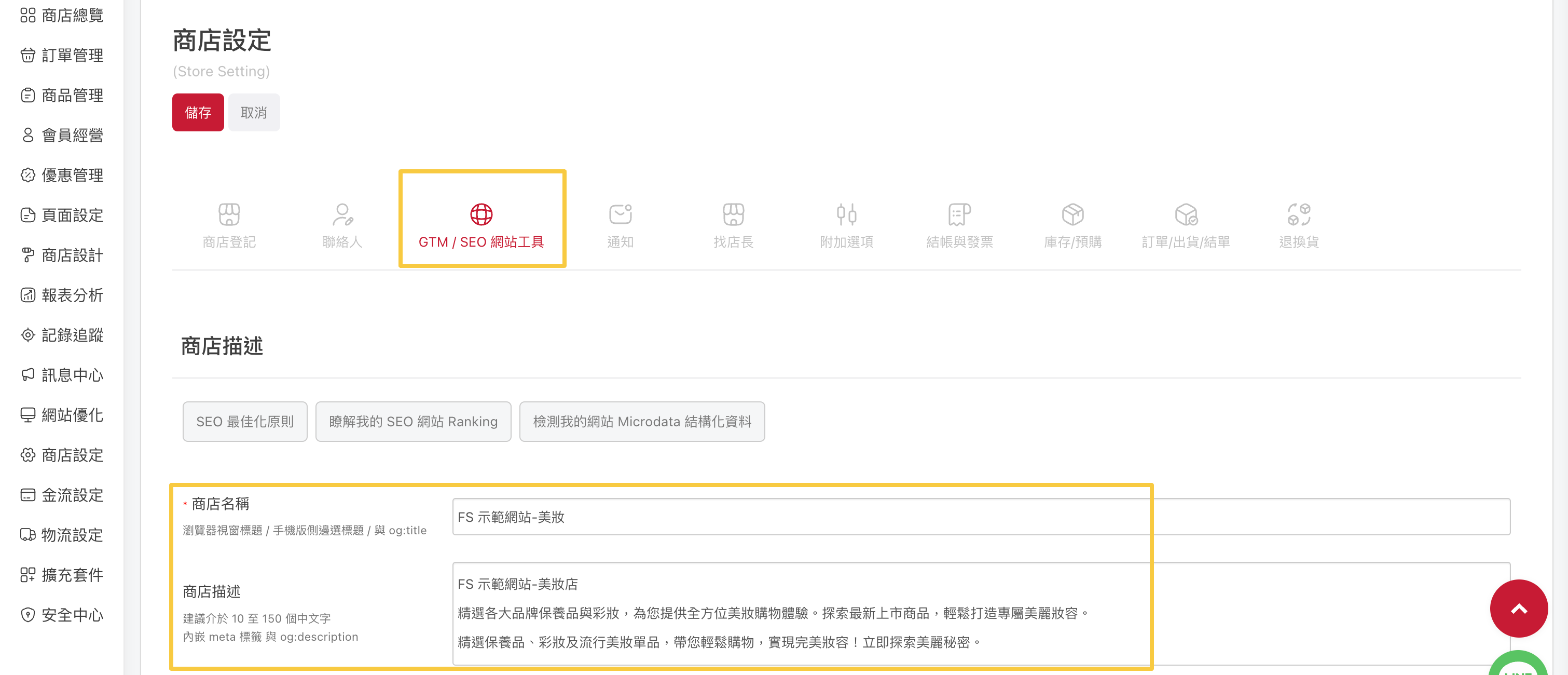Click the 通知 notification icon
This screenshot has height=675, width=1568.
click(x=620, y=214)
